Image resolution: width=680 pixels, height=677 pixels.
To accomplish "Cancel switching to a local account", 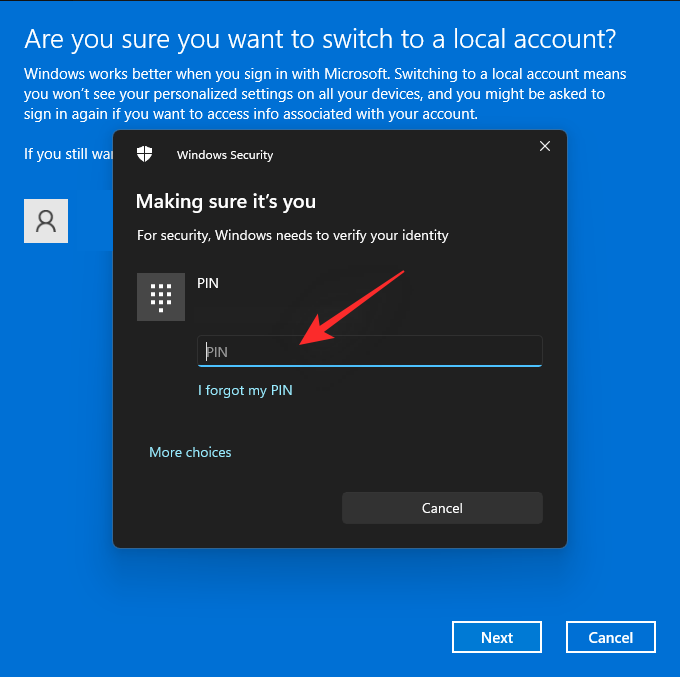I will [611, 637].
